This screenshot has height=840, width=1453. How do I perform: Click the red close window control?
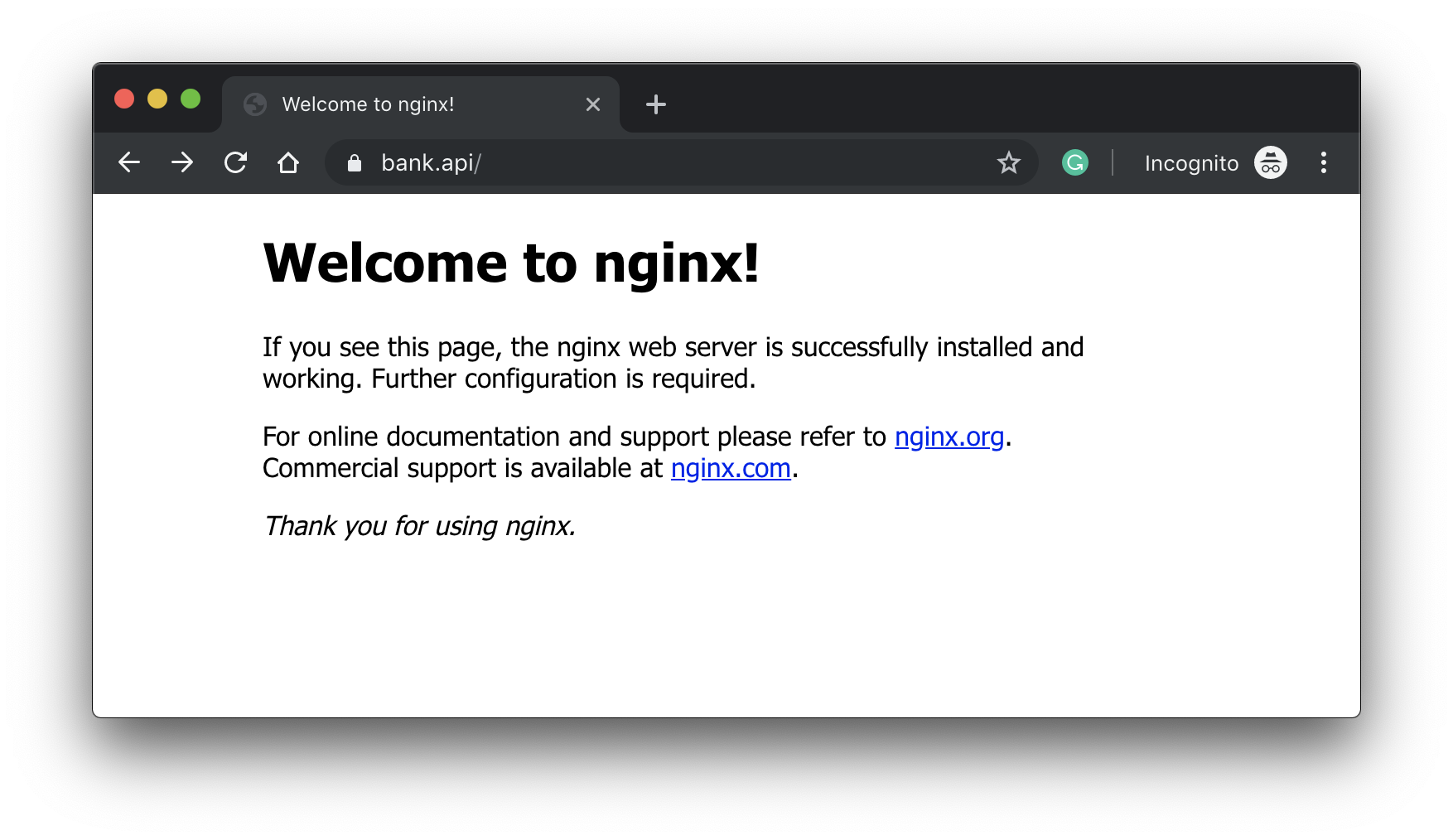[124, 99]
